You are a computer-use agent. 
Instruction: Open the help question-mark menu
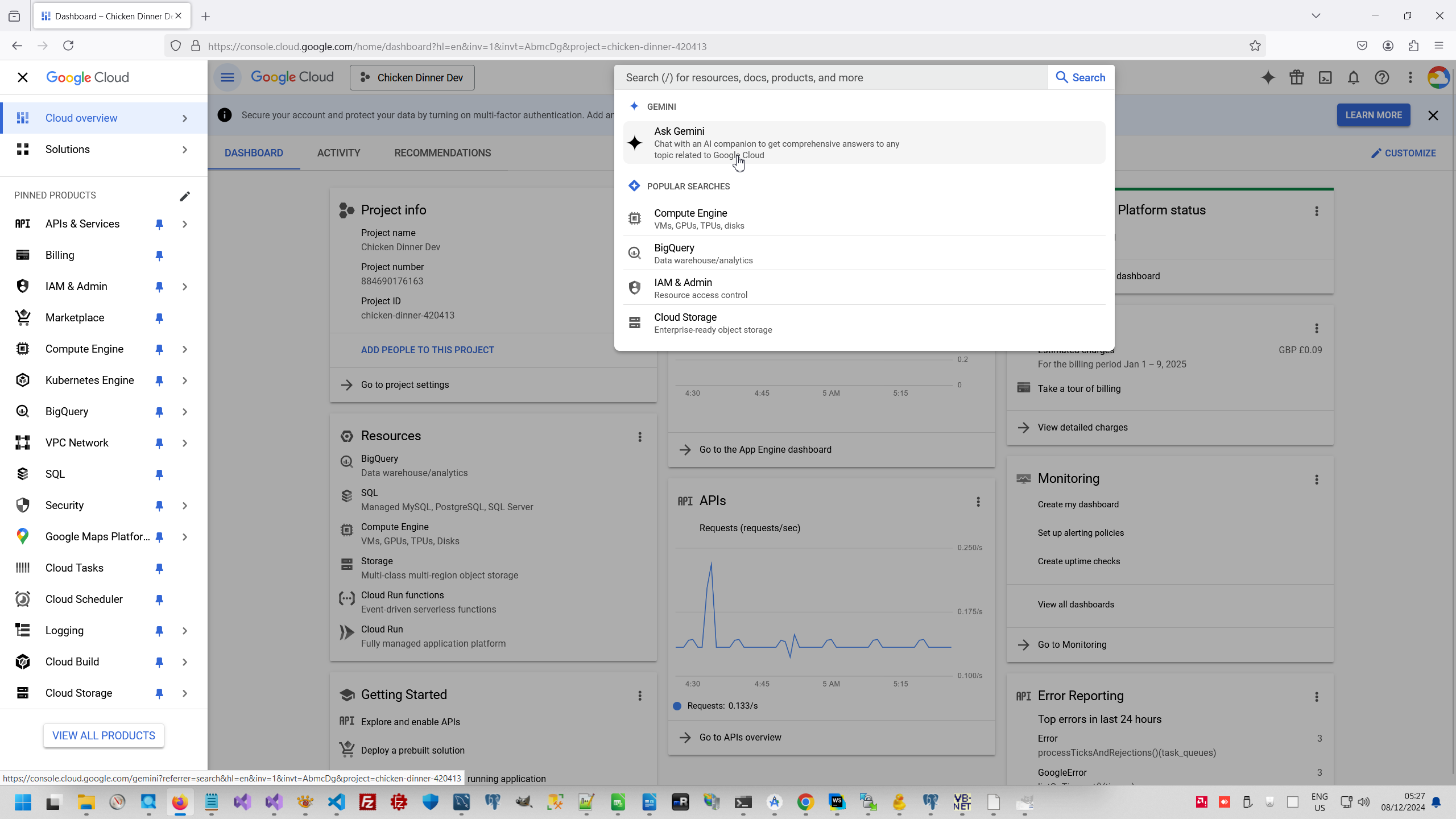(x=1382, y=77)
